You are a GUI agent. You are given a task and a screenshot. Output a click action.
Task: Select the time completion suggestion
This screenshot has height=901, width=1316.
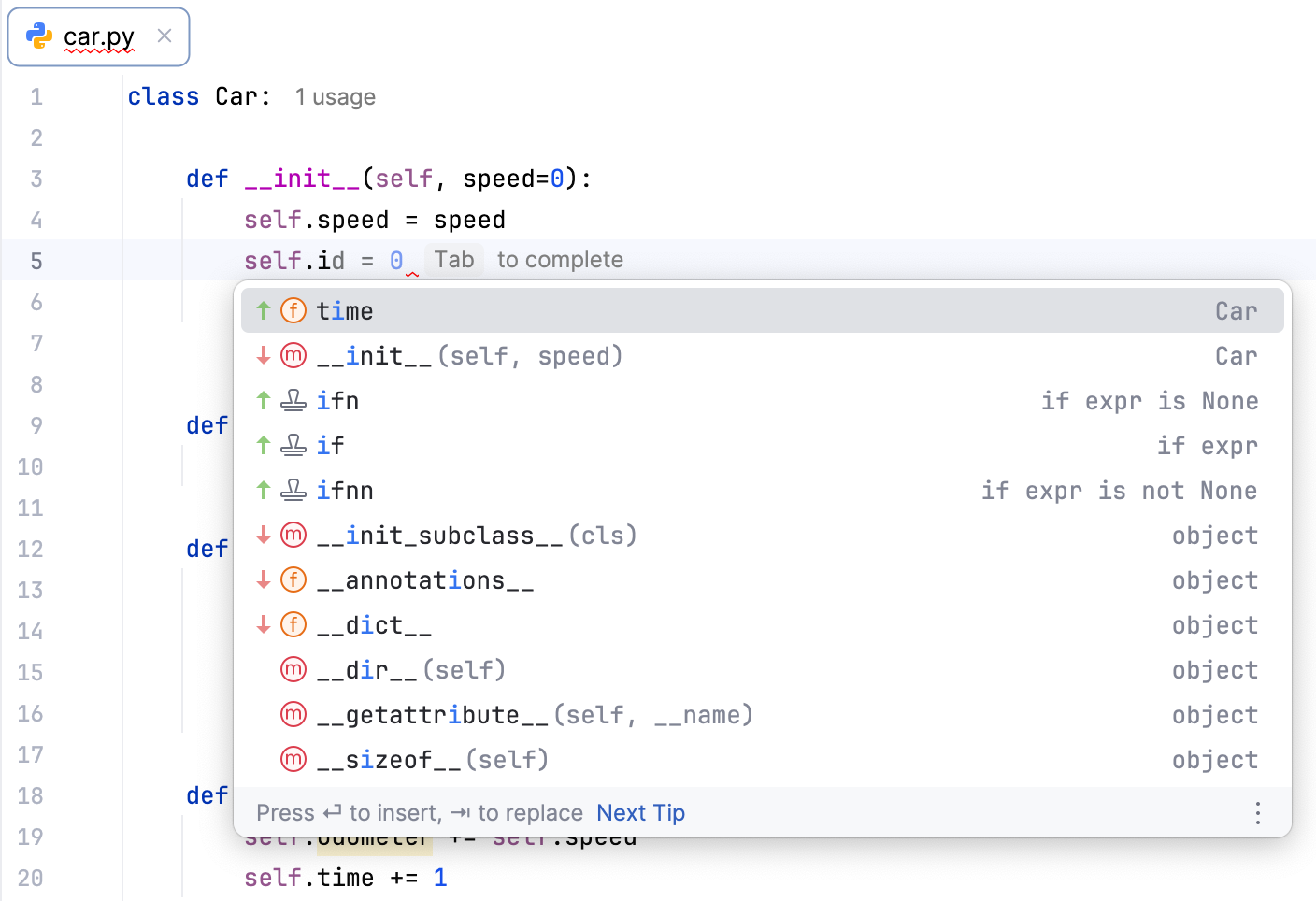click(345, 310)
